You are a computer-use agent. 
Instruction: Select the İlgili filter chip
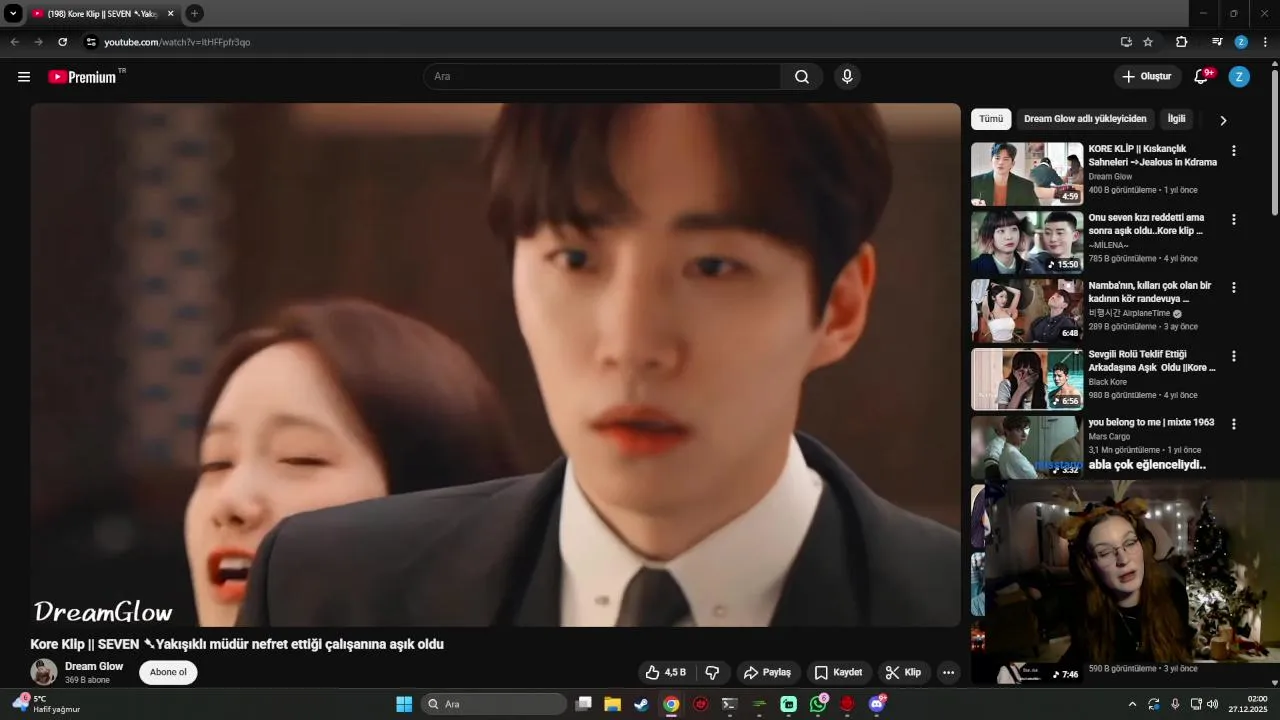click(x=1177, y=119)
